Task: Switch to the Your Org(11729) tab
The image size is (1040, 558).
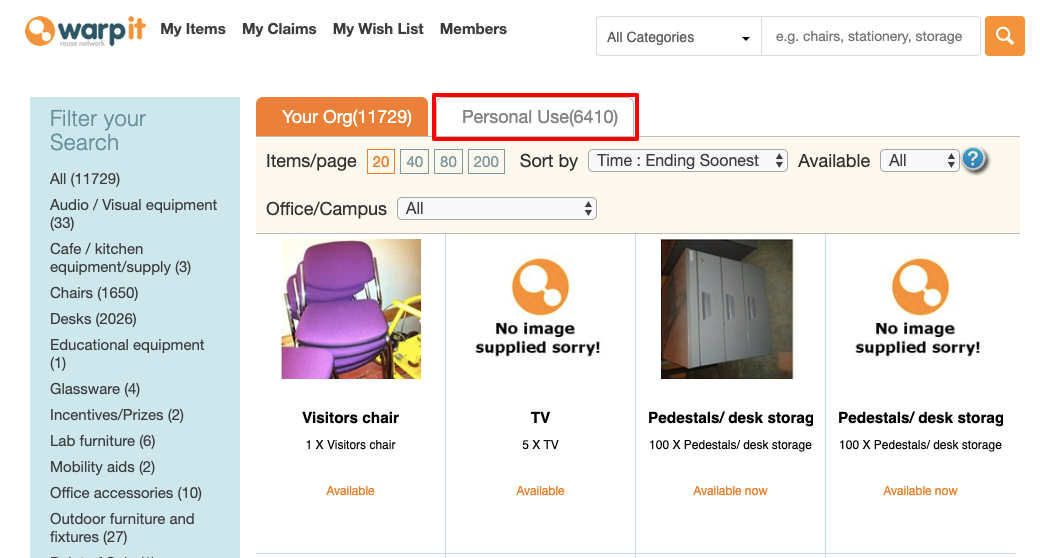Action: pos(342,117)
